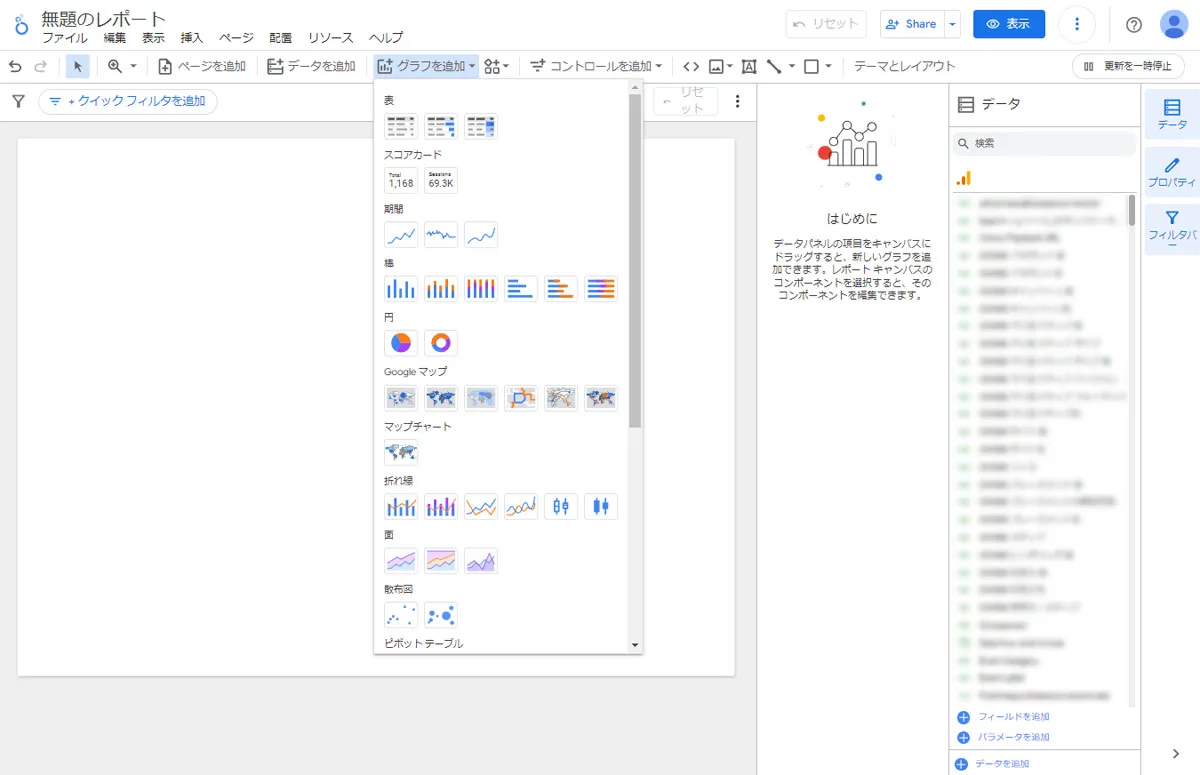Click the undo arrow icon
Viewport: 1200px width, 775px height.
click(15, 66)
